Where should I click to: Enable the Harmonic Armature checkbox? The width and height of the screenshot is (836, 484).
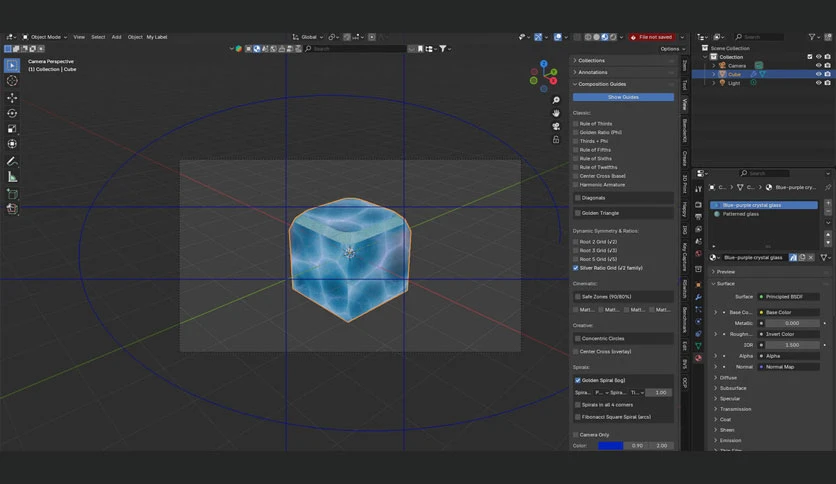pyautogui.click(x=576, y=184)
